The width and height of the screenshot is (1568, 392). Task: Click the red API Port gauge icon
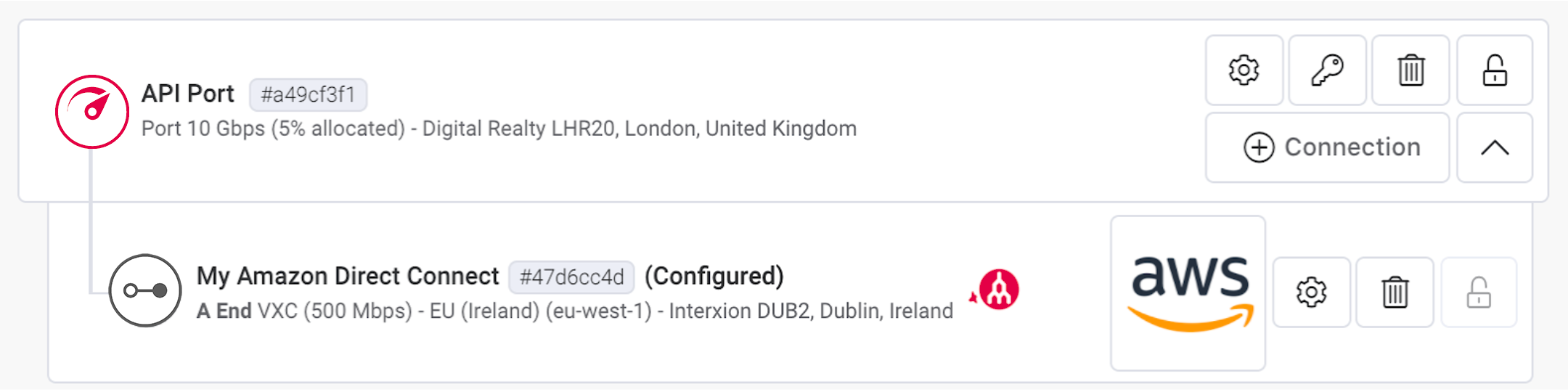pos(92,112)
